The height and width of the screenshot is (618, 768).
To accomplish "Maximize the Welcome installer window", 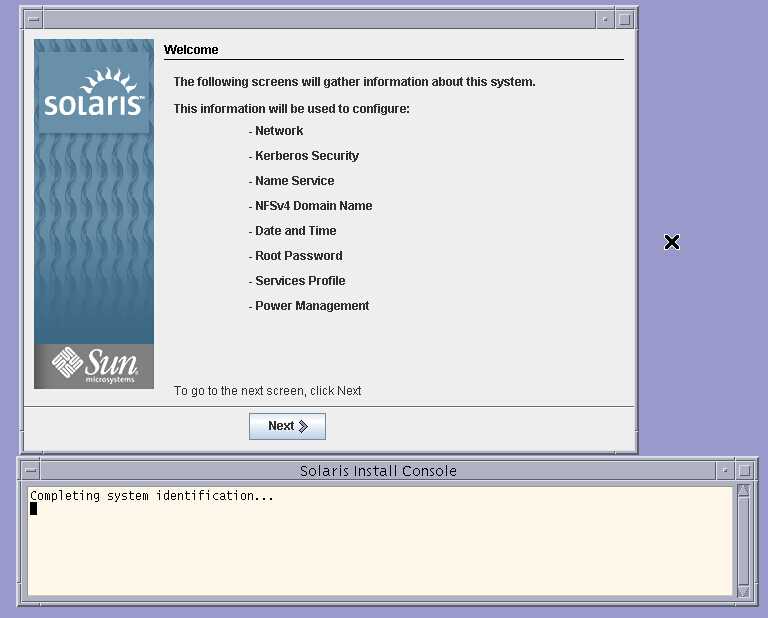I will point(624,20).
